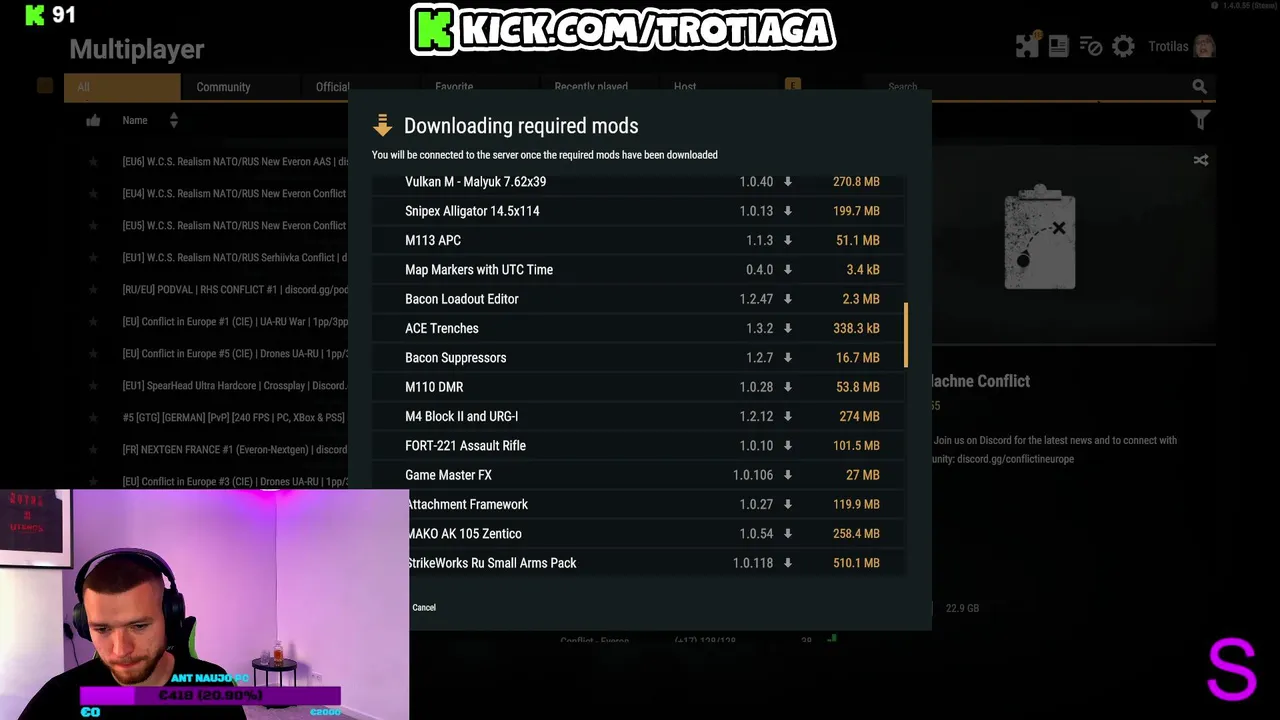Click download arrow for StrikeWorks Ru Small Arms Pack
Screen dimensions: 1280x720
788,563
